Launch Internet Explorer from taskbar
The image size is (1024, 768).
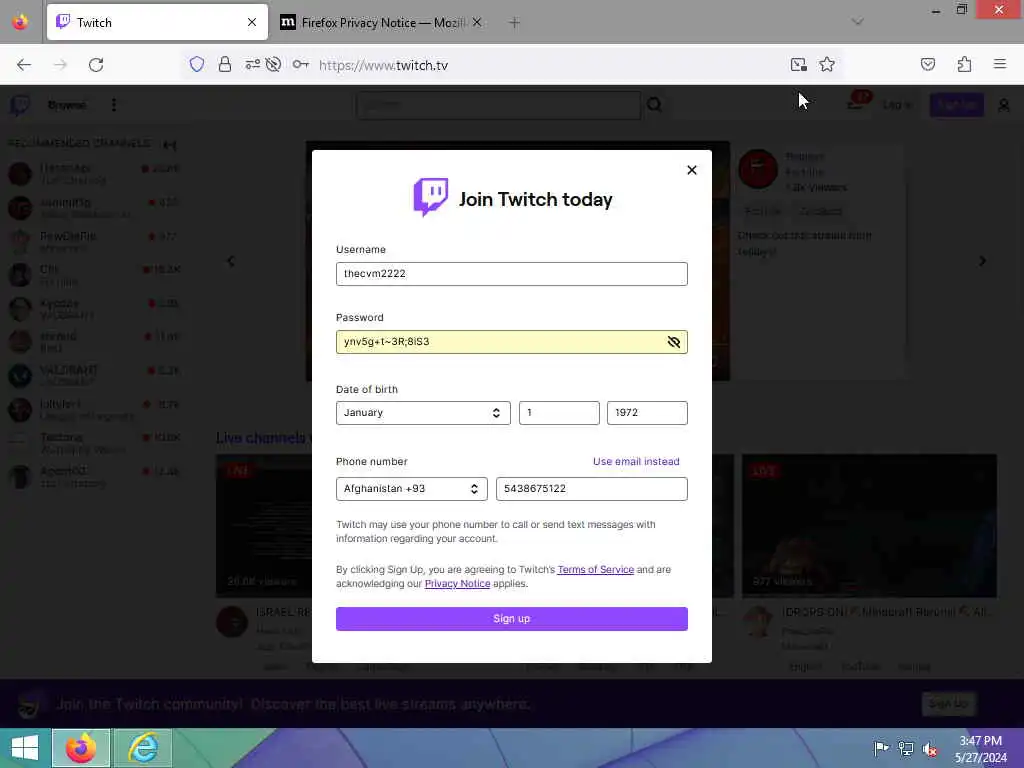click(143, 748)
